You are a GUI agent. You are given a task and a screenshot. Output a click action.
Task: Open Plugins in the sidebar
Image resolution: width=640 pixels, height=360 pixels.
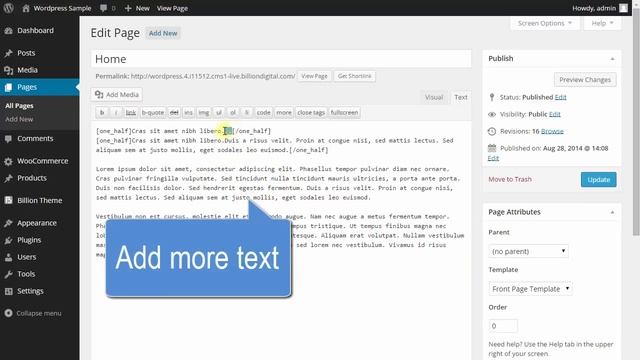tap(29, 240)
